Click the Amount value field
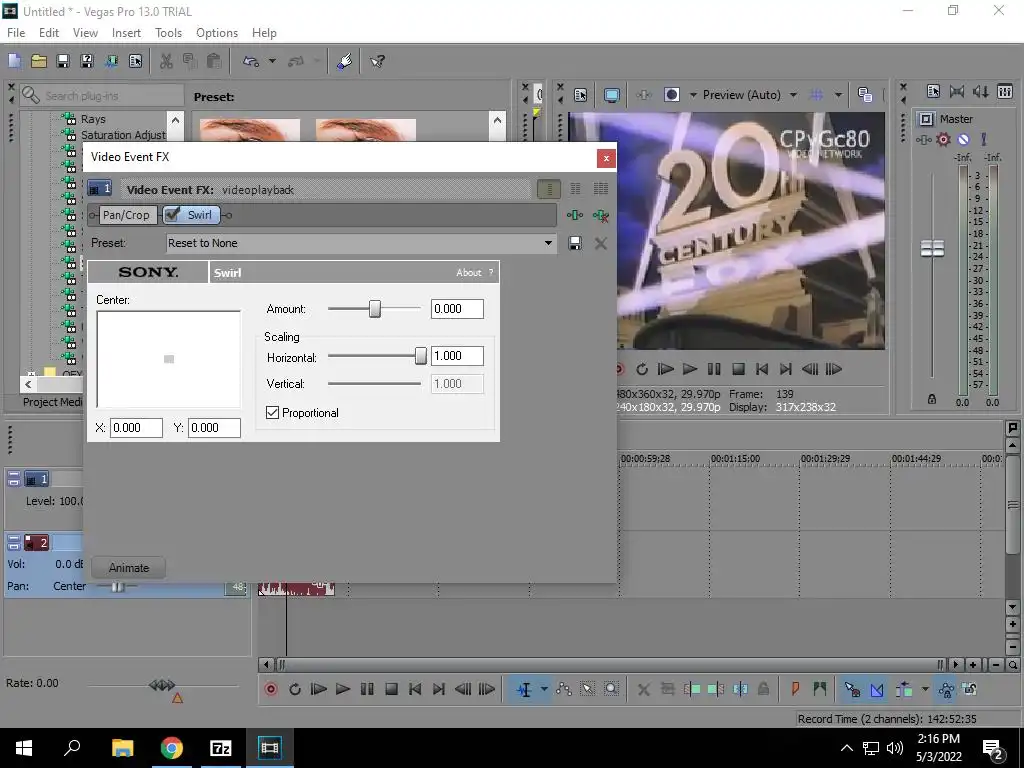Image resolution: width=1024 pixels, height=768 pixels. click(x=457, y=309)
